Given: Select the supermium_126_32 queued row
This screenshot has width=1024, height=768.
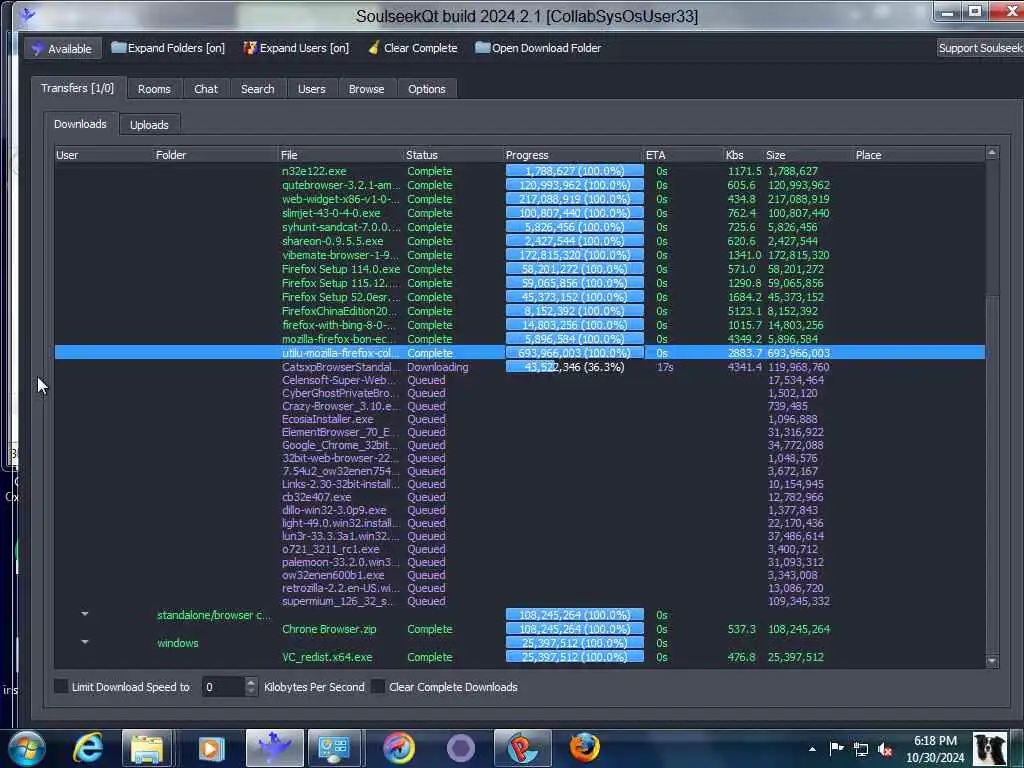Looking at the screenshot, I should coord(520,601).
